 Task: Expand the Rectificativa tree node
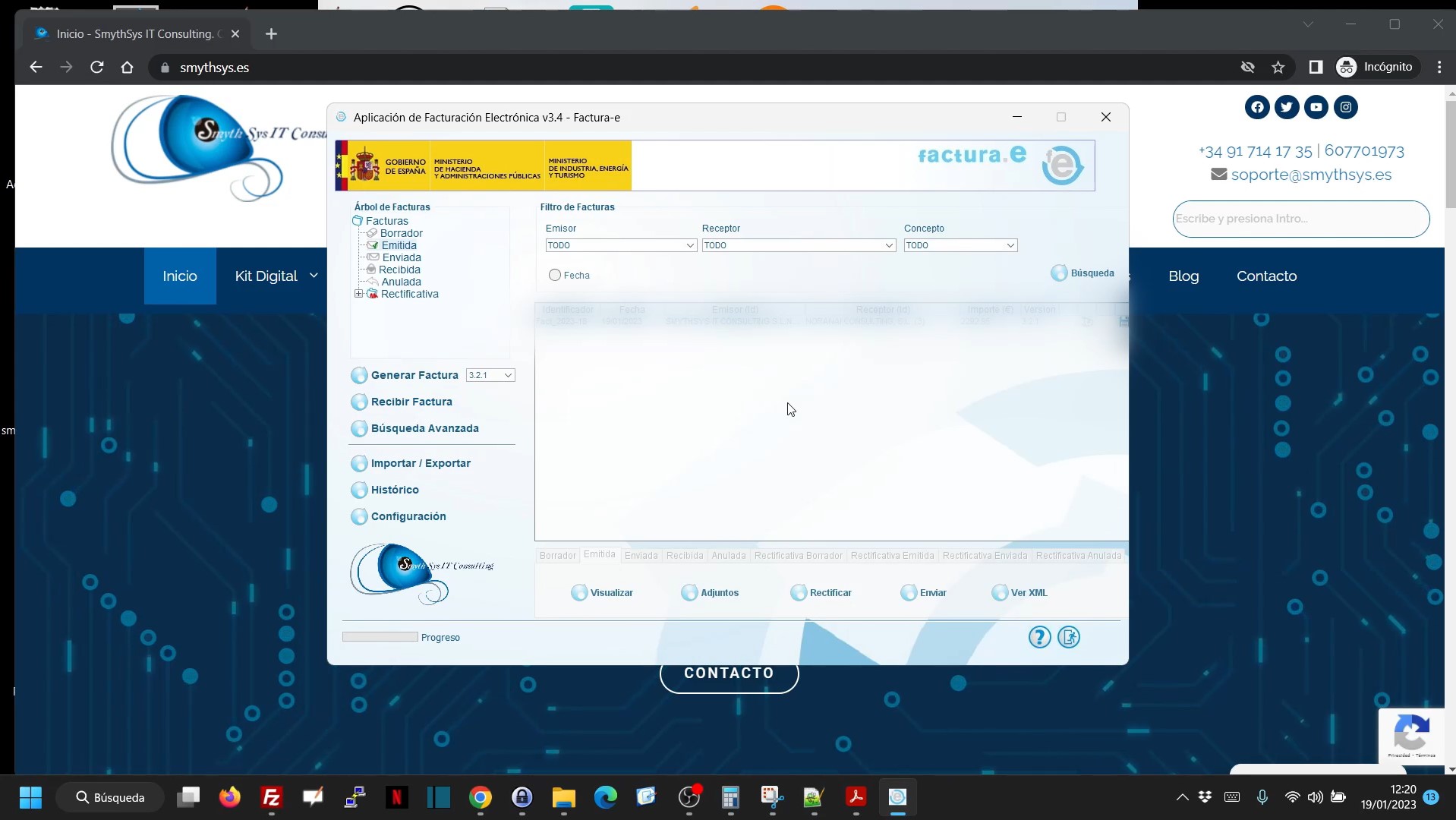pyautogui.click(x=359, y=294)
